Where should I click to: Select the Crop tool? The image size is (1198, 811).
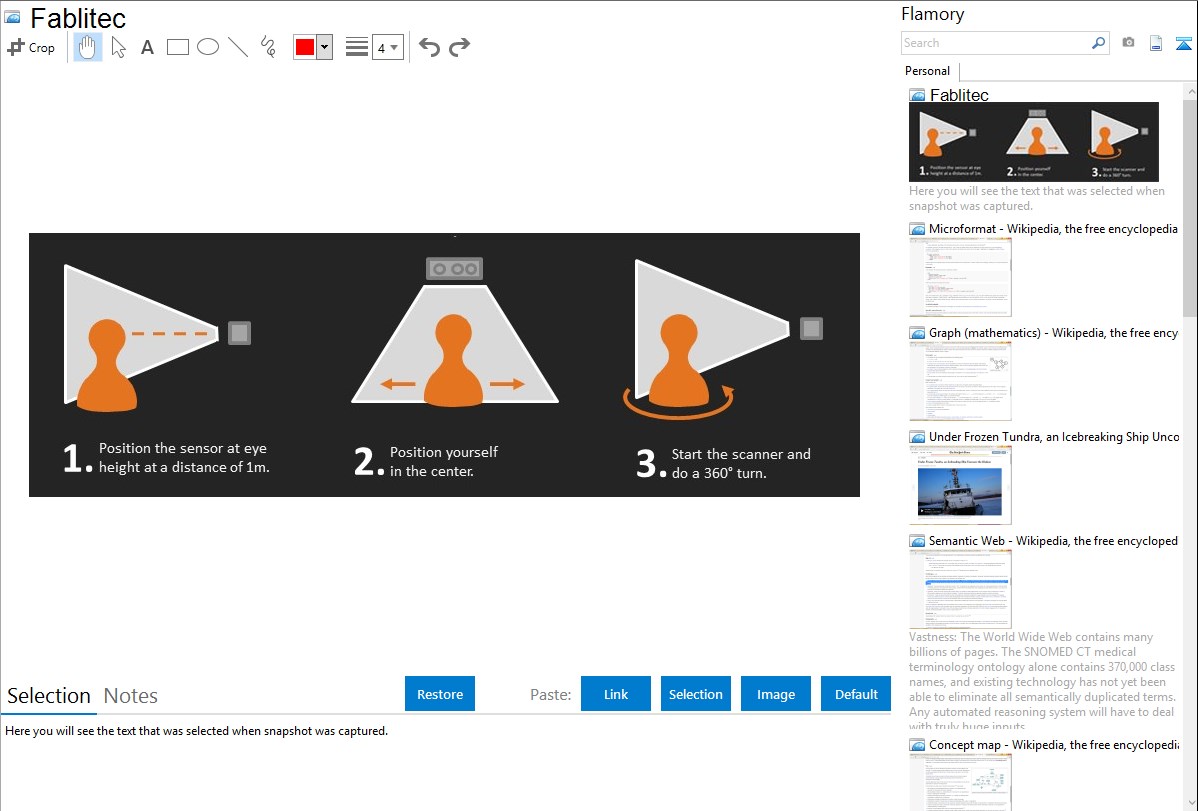tap(31, 47)
